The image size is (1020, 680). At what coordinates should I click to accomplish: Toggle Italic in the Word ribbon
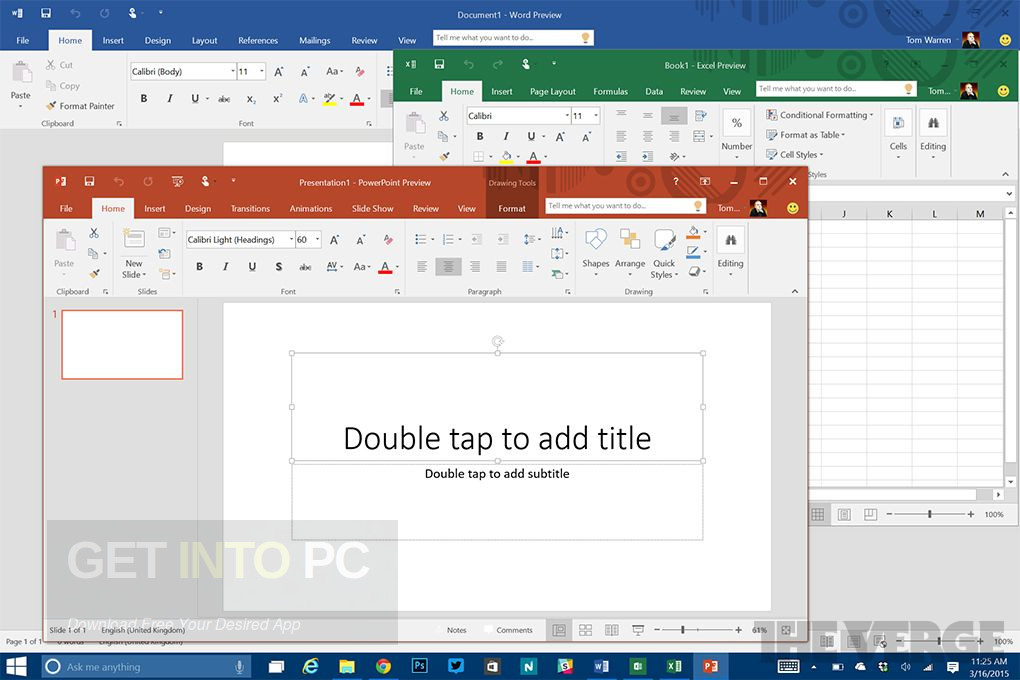[170, 98]
